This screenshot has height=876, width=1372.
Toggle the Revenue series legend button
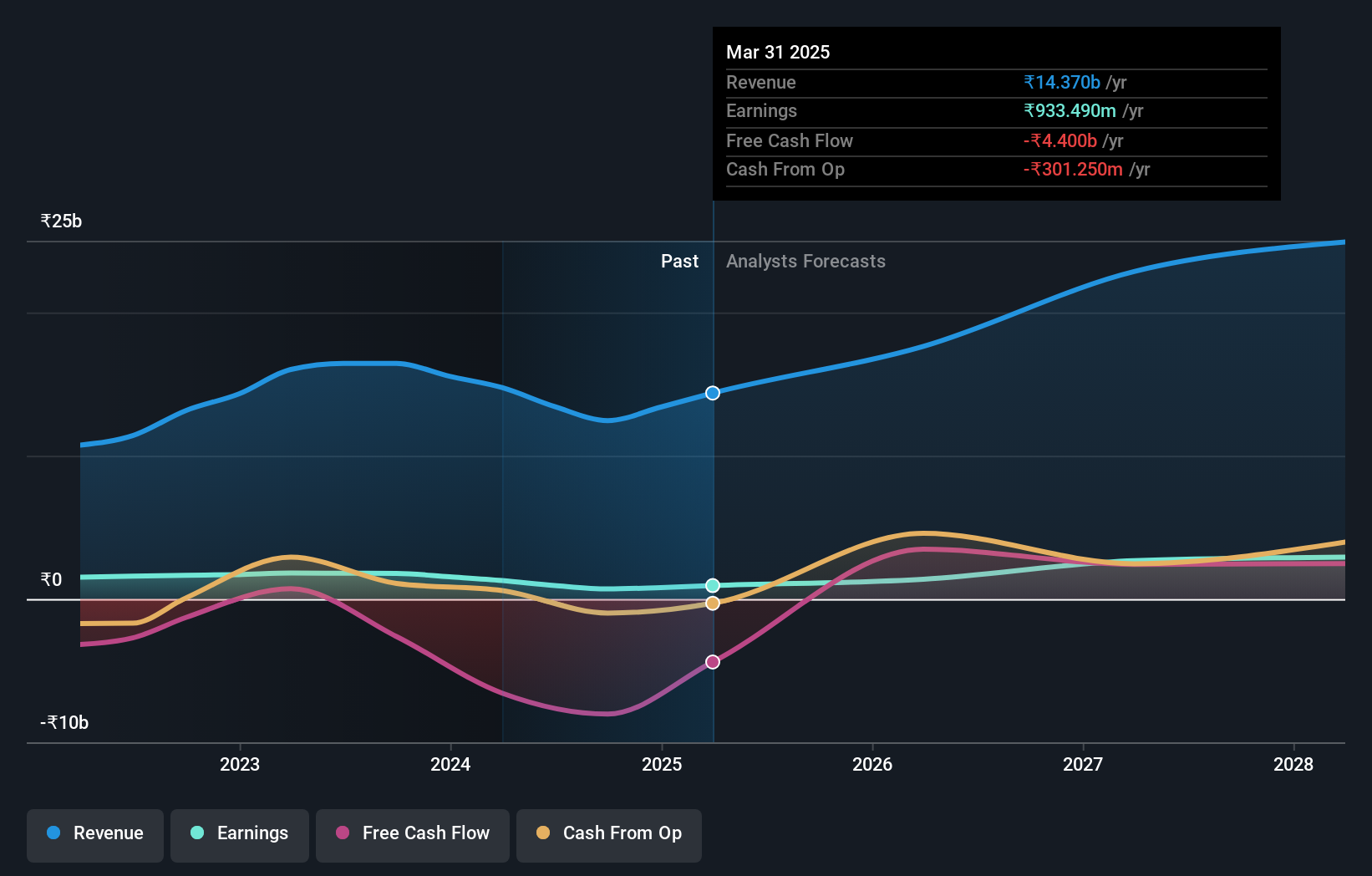point(95,835)
